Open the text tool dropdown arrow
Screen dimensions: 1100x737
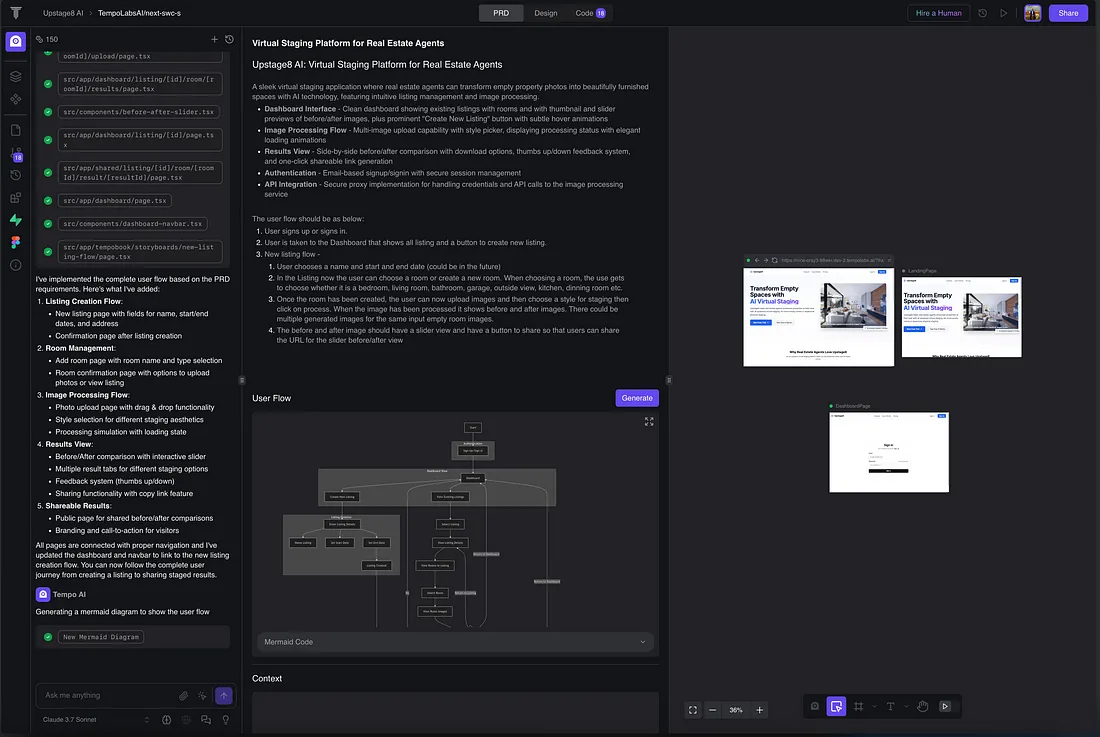(905, 706)
